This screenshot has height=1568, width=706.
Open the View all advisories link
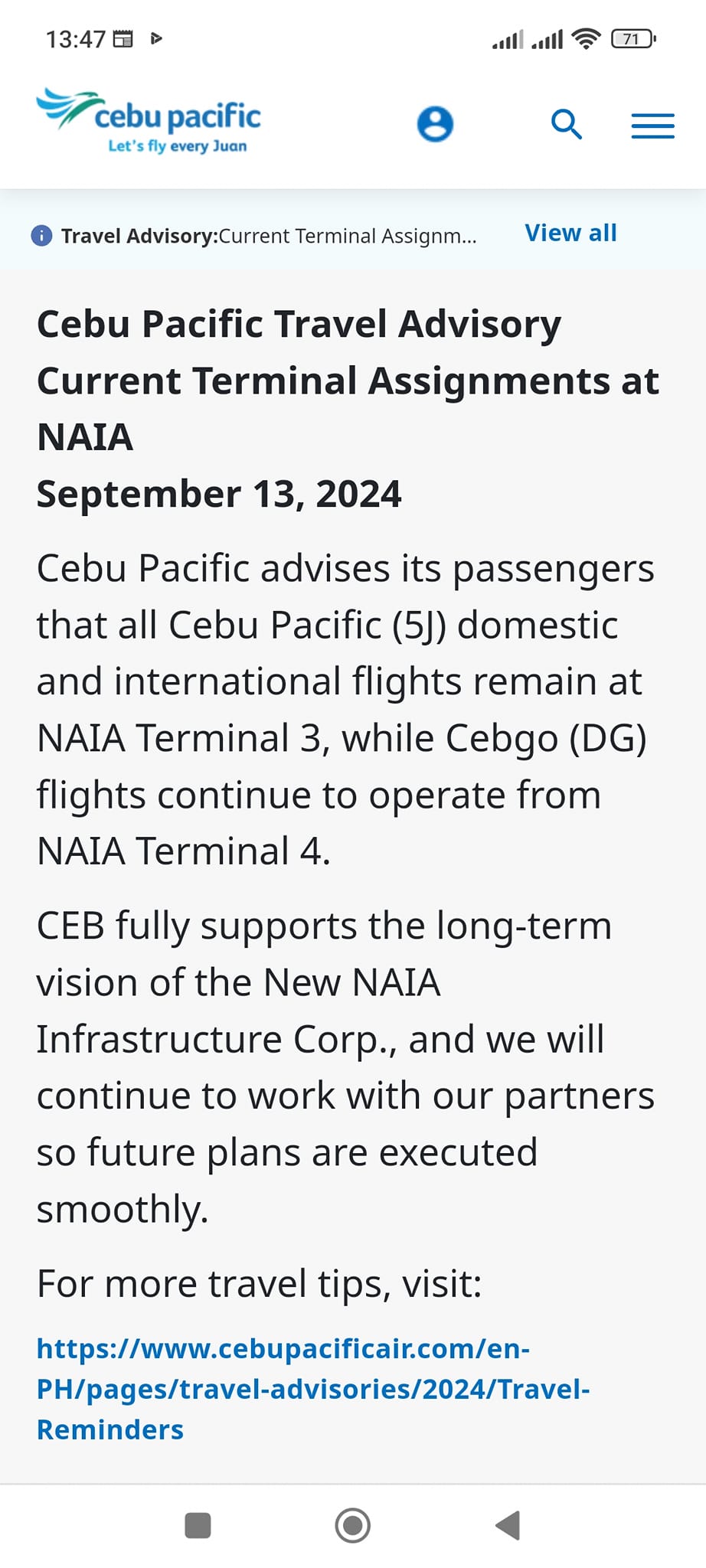570,233
